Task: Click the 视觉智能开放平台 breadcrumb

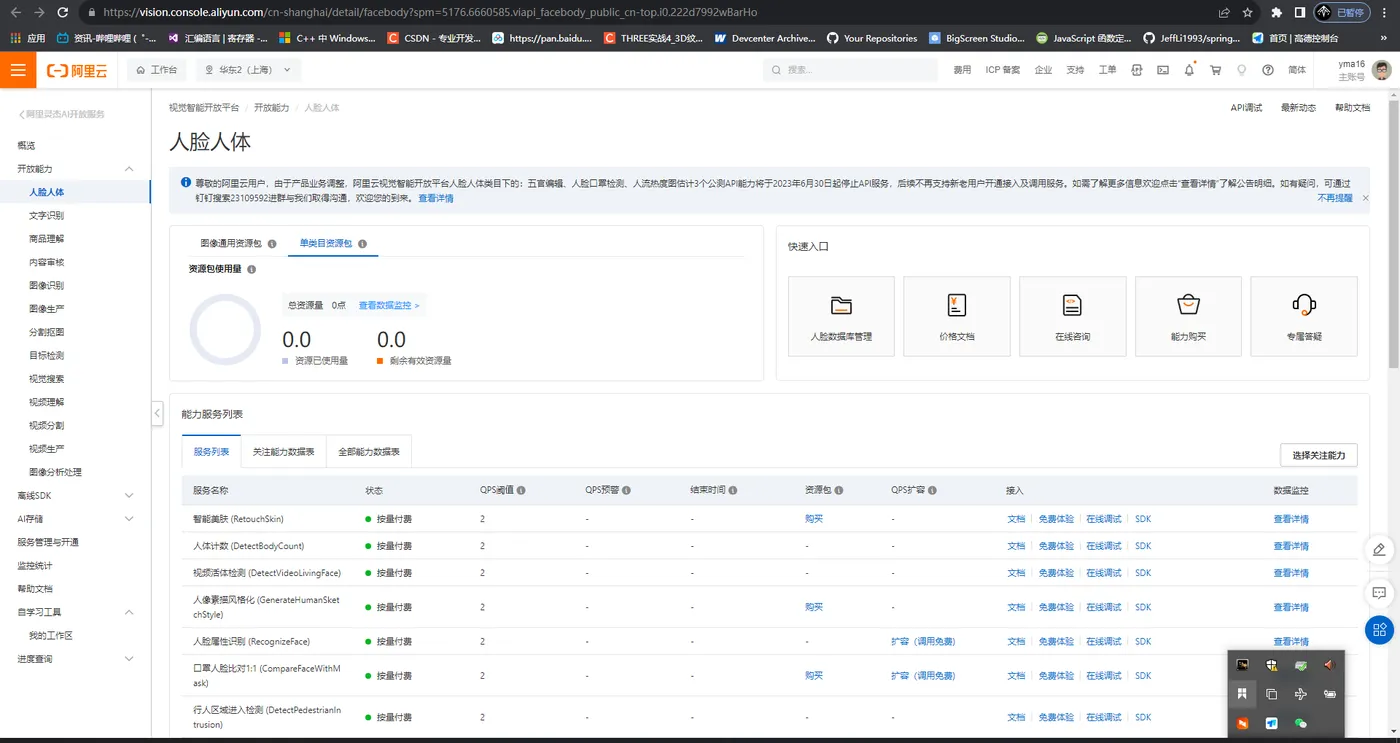Action: 204,107
